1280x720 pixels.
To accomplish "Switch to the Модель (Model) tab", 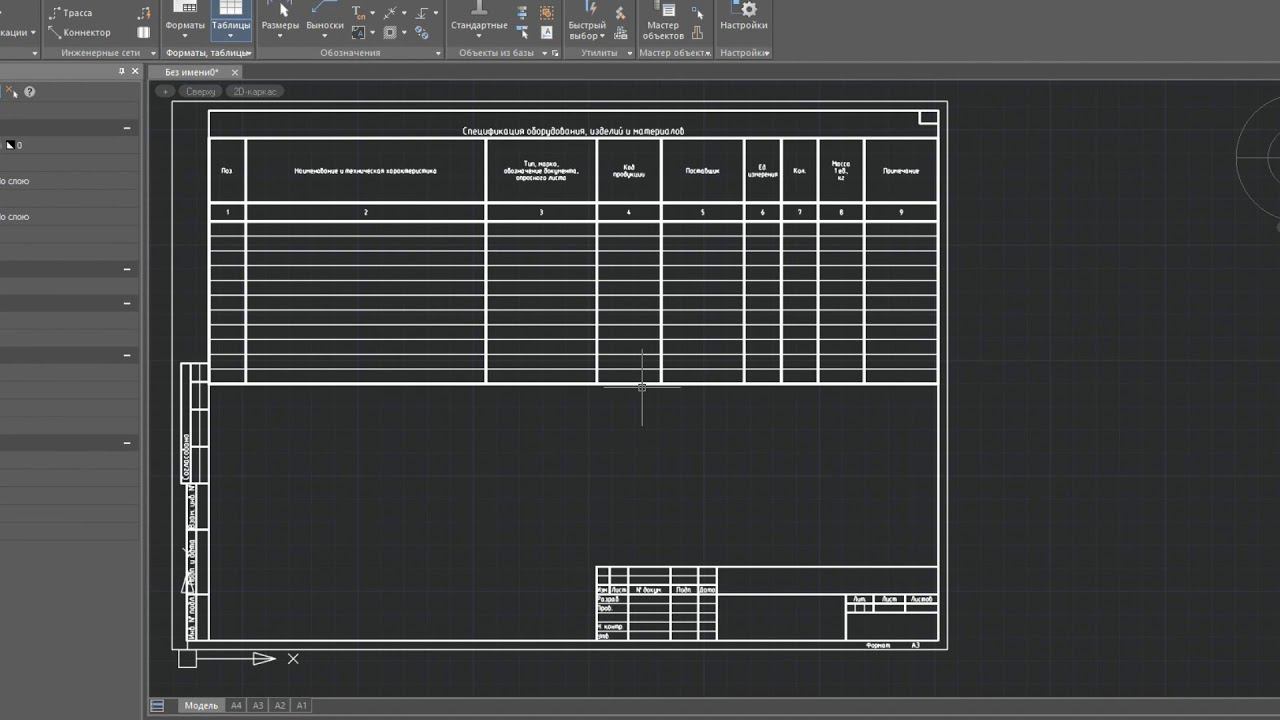I will 201,706.
